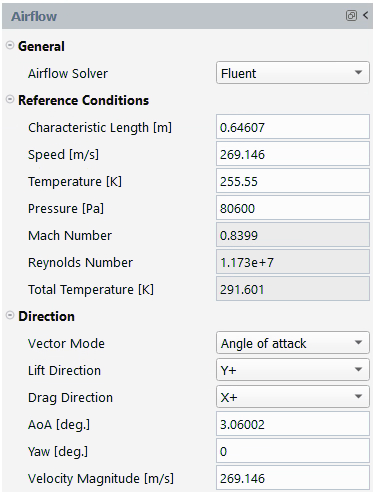Click the Airflow panel title
This screenshot has height=492, width=373.
point(34,16)
